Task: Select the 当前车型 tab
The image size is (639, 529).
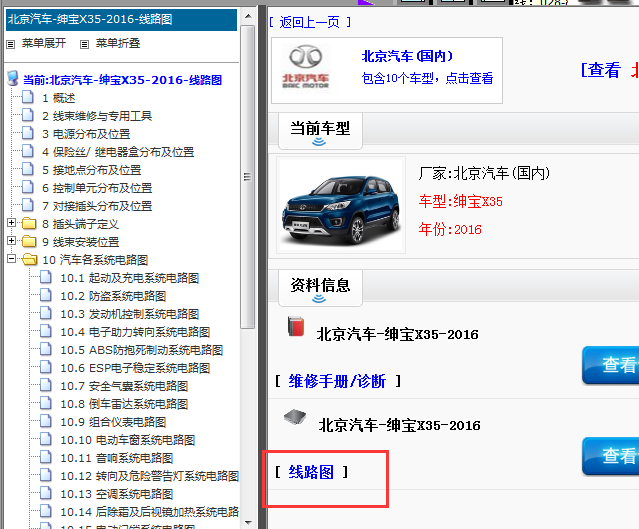Action: (x=320, y=131)
